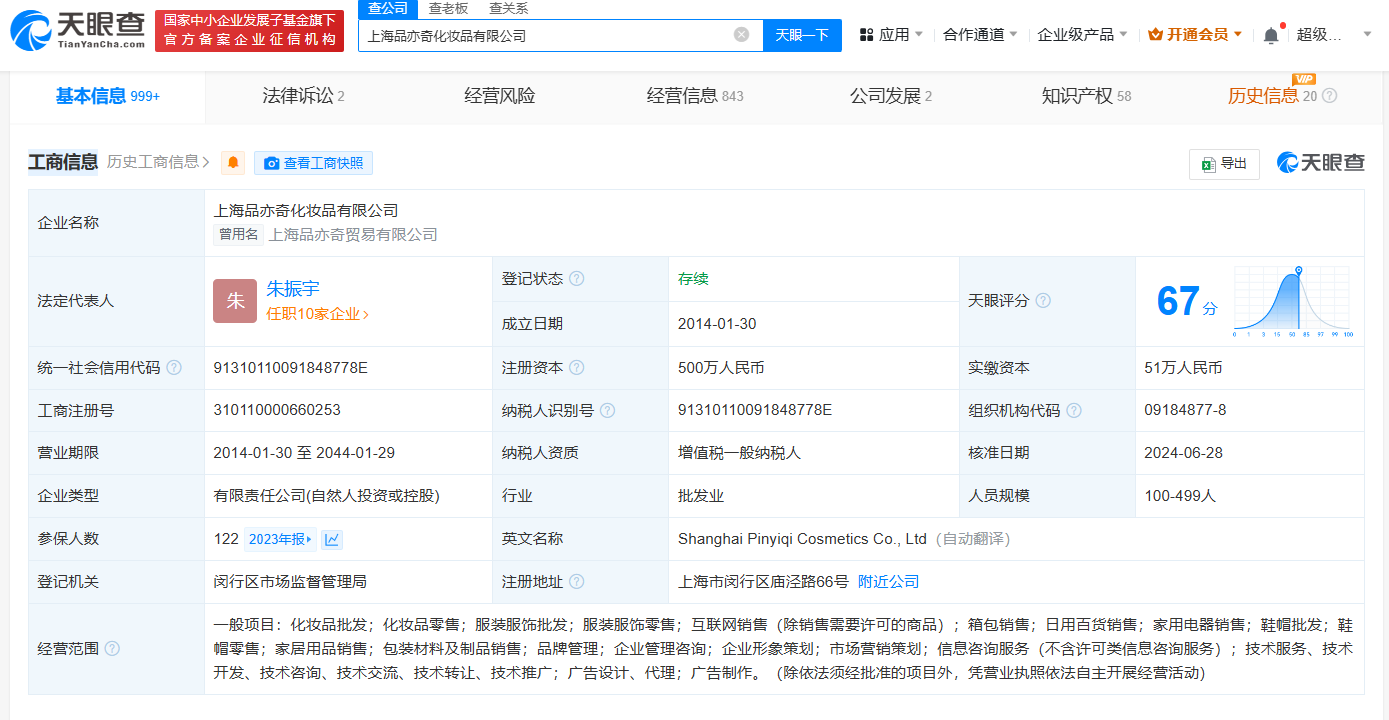Switch to the 法律诉讼 tab

[300, 96]
